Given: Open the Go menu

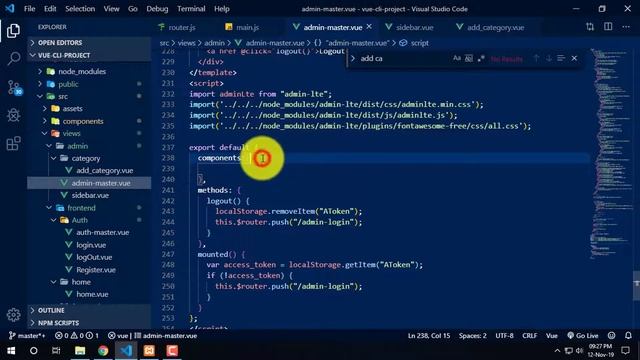Looking at the screenshot, I should [133, 9].
